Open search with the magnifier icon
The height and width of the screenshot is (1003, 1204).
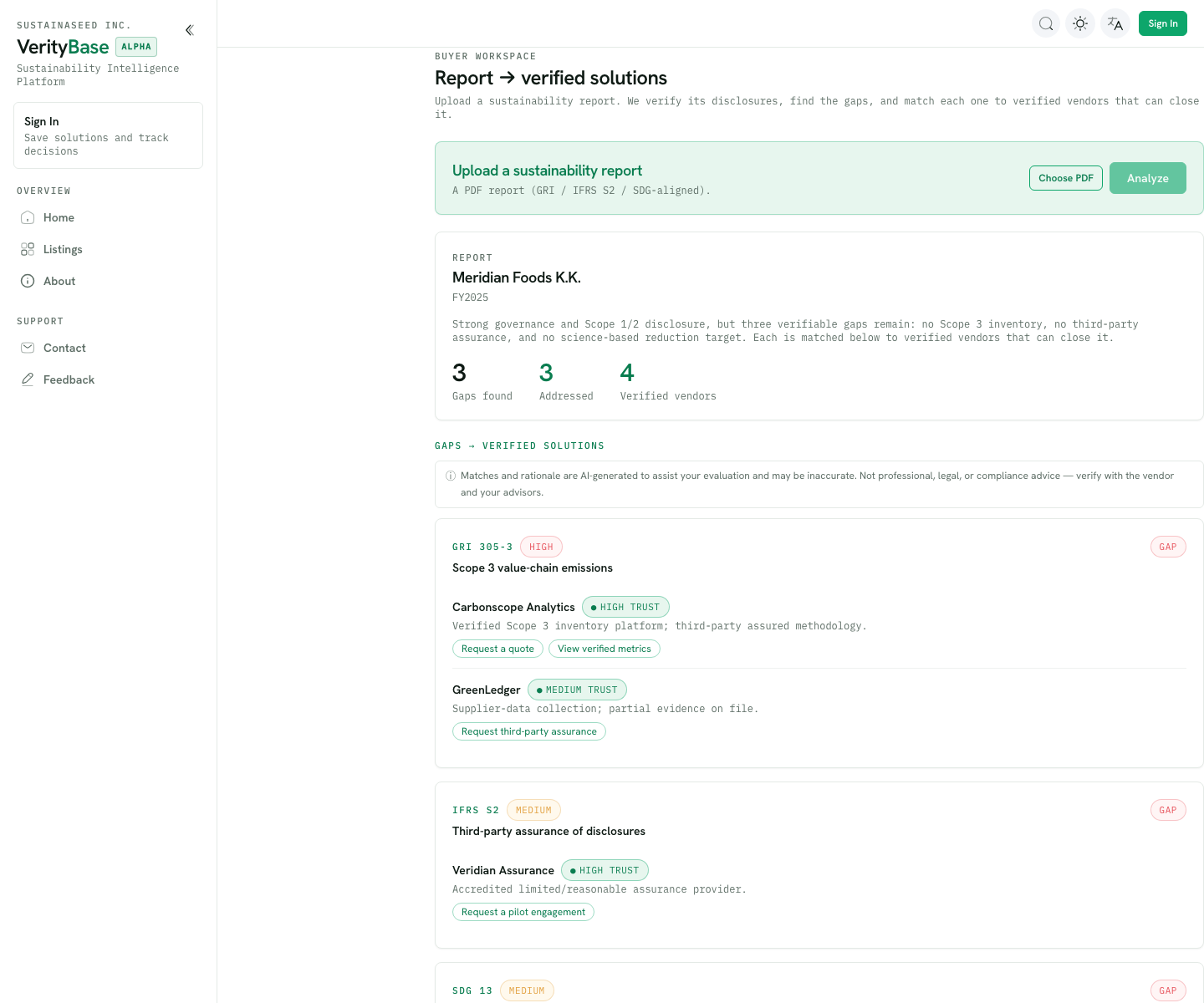pos(1046,23)
